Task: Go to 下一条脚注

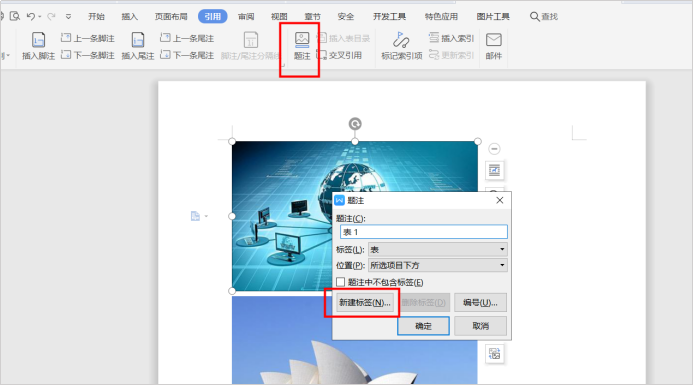Action: click(x=88, y=55)
